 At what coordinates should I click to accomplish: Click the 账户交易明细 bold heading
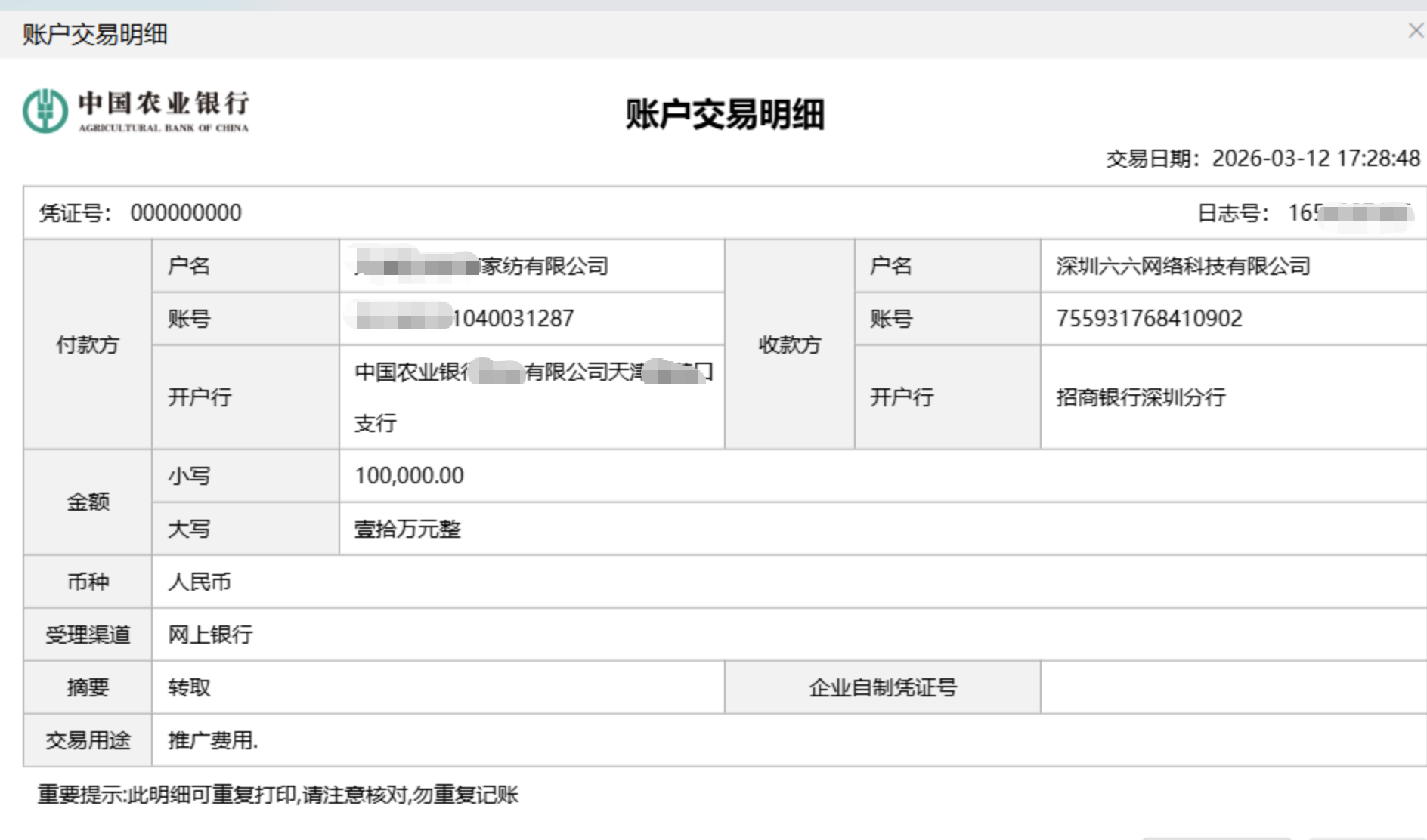pyautogui.click(x=724, y=115)
